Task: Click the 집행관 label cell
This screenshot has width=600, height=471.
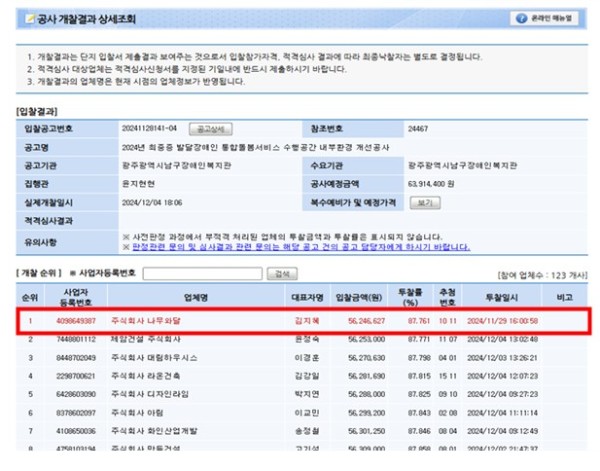Action: pos(67,184)
